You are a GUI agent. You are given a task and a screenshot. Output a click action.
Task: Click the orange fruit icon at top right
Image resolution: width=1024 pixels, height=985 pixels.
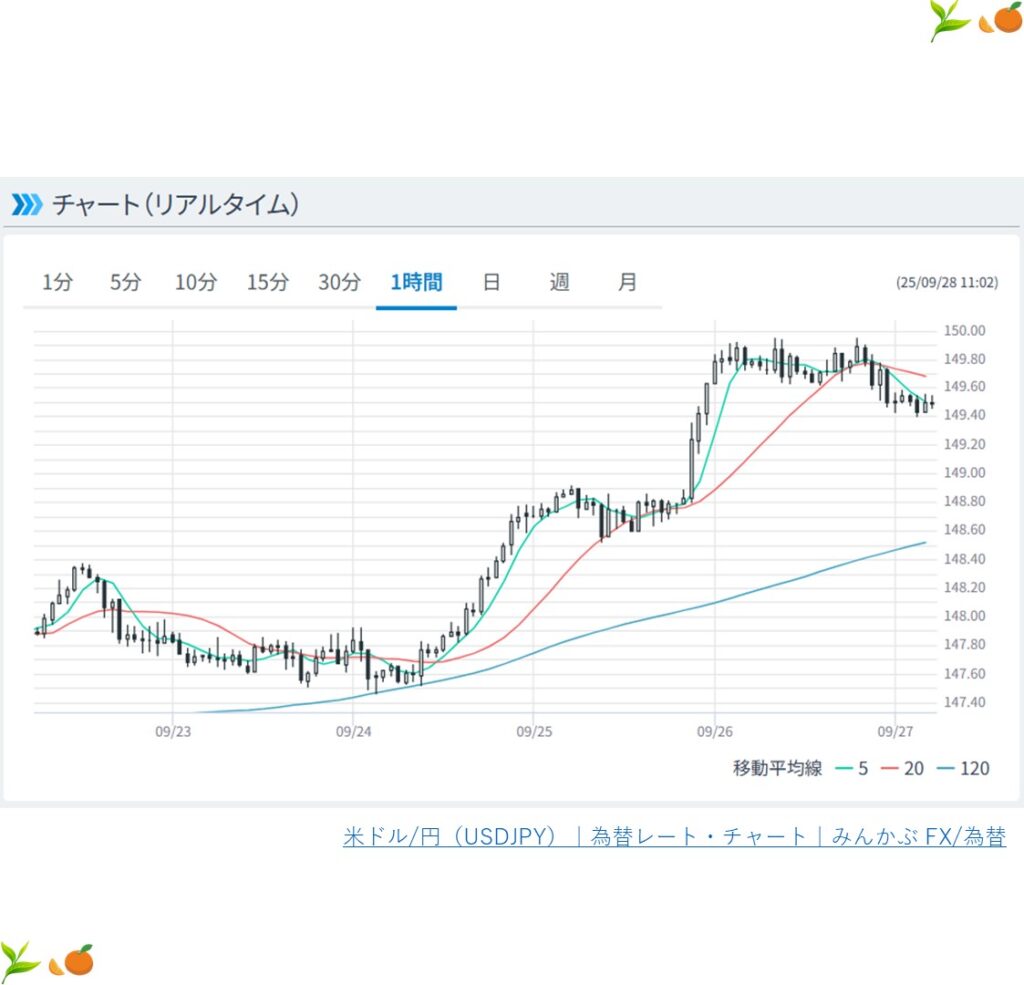[x=1001, y=19]
